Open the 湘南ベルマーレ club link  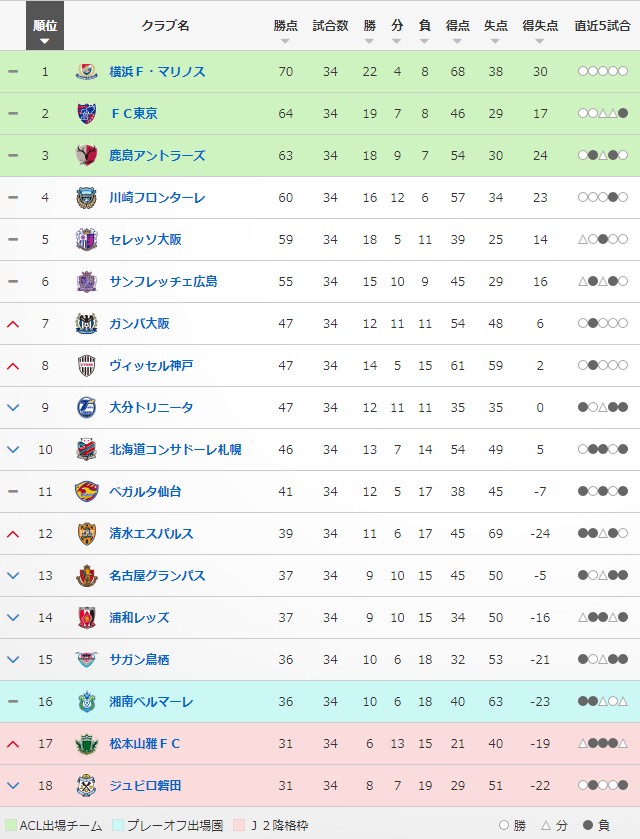click(151, 702)
